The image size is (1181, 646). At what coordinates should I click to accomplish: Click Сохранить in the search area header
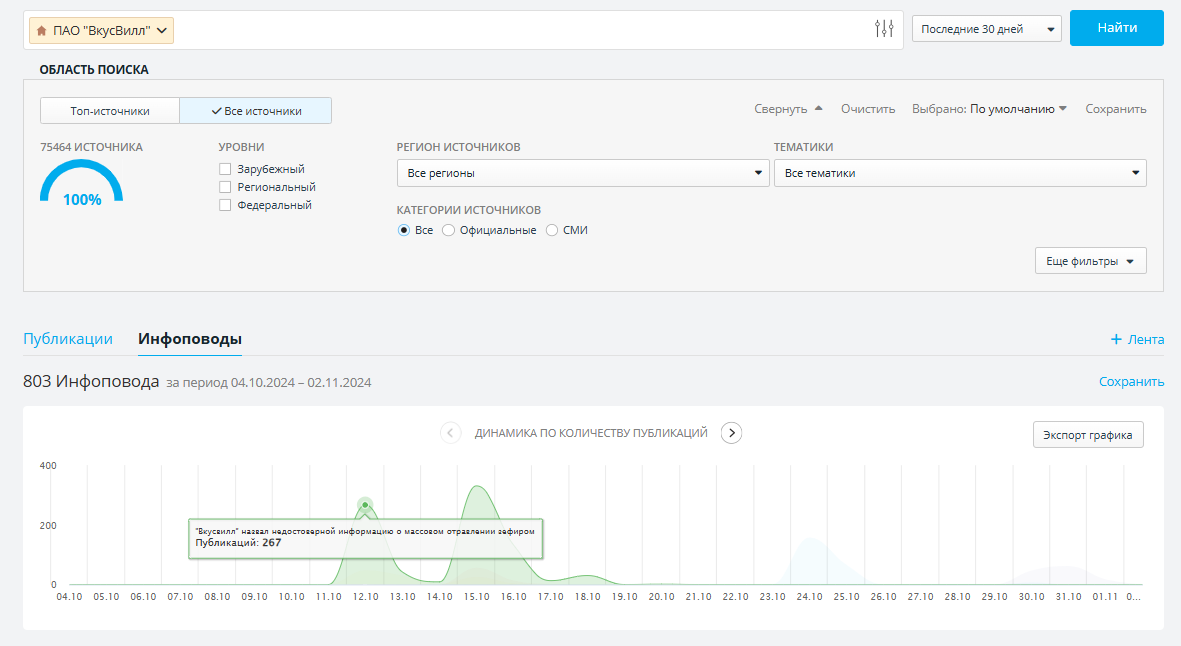pos(1115,109)
